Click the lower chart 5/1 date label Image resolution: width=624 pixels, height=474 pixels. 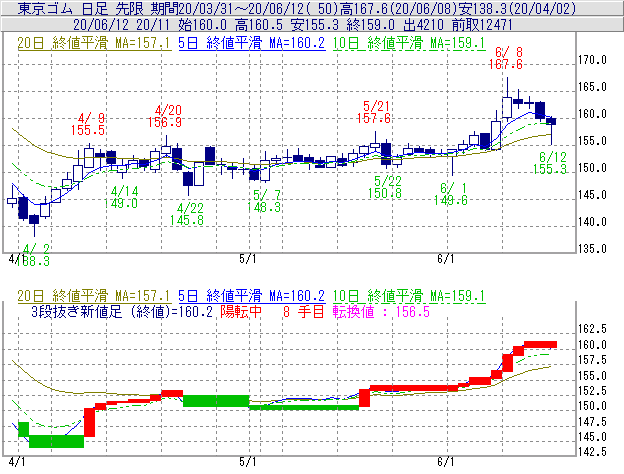coord(248,462)
